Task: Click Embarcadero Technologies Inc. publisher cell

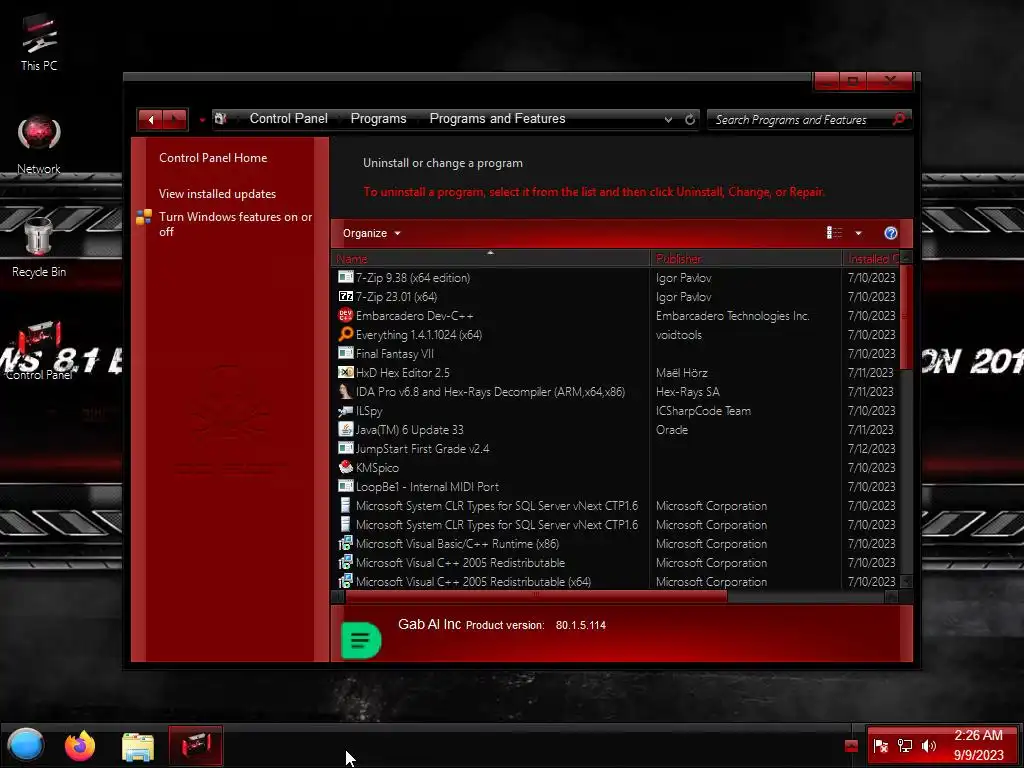Action: coord(733,316)
